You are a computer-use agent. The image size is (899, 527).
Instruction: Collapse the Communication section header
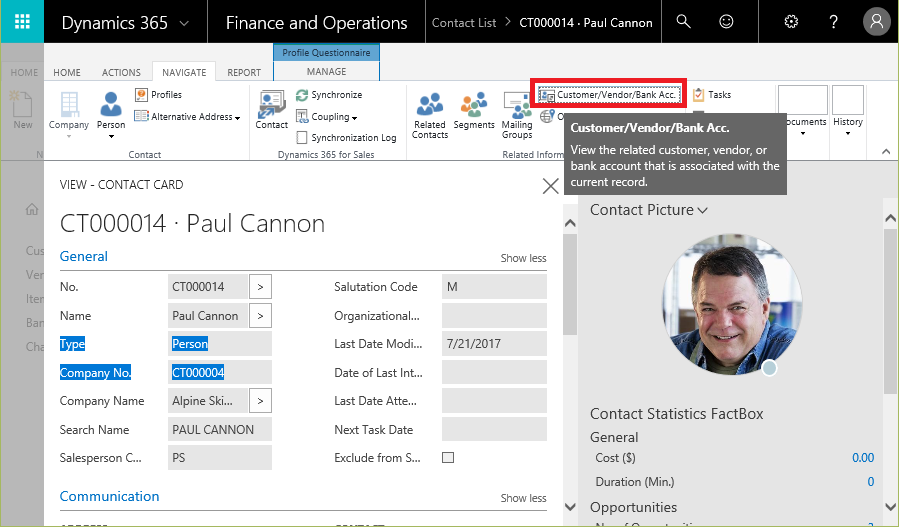click(x=110, y=496)
